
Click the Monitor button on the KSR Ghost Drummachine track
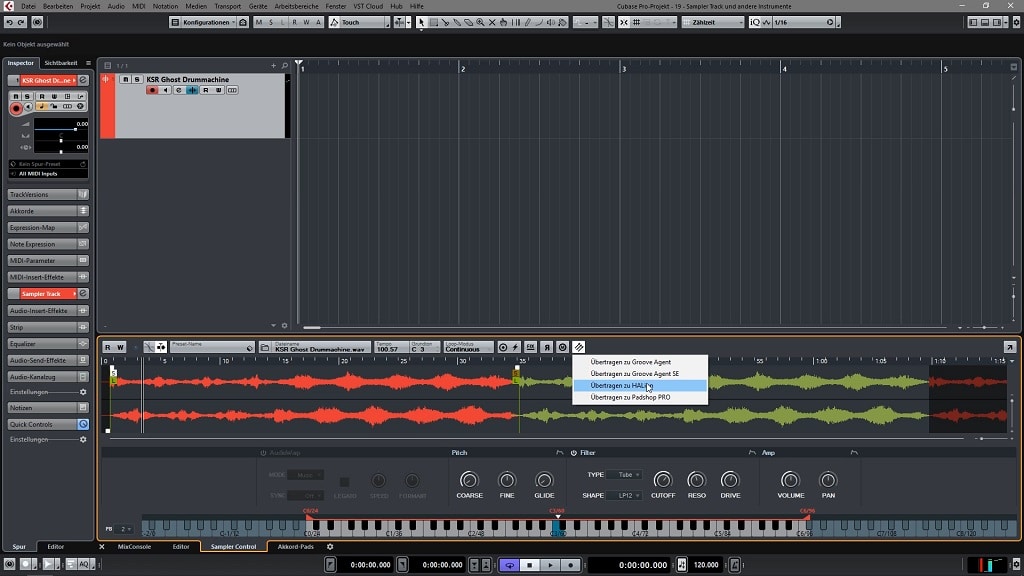tap(166, 90)
